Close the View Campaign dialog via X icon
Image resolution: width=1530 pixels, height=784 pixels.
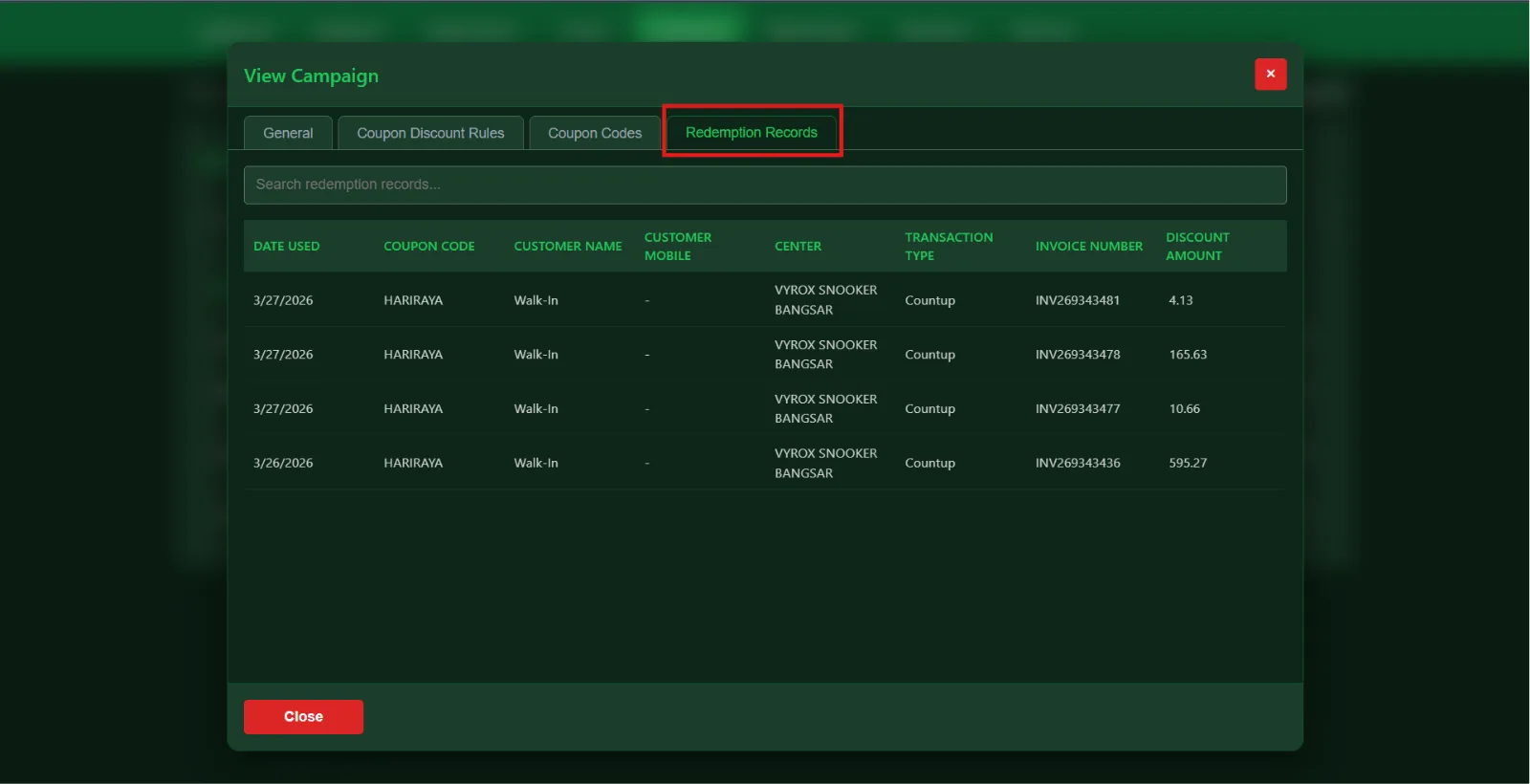(x=1270, y=75)
